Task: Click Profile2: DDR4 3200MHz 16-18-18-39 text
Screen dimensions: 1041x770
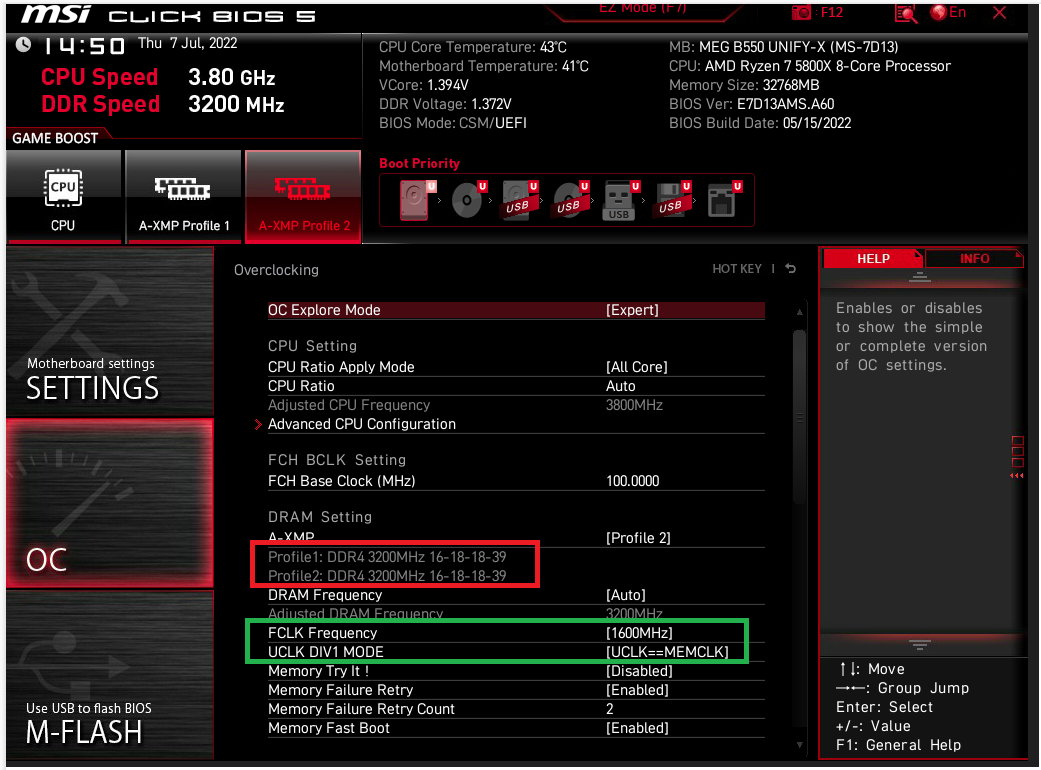Action: click(387, 576)
